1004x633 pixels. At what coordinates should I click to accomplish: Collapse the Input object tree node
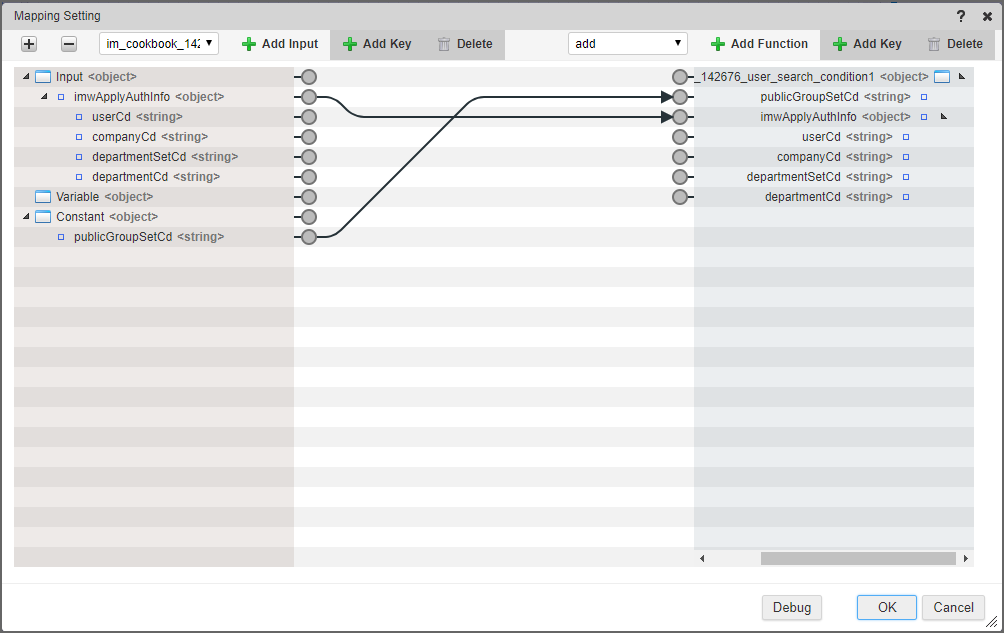[26, 77]
